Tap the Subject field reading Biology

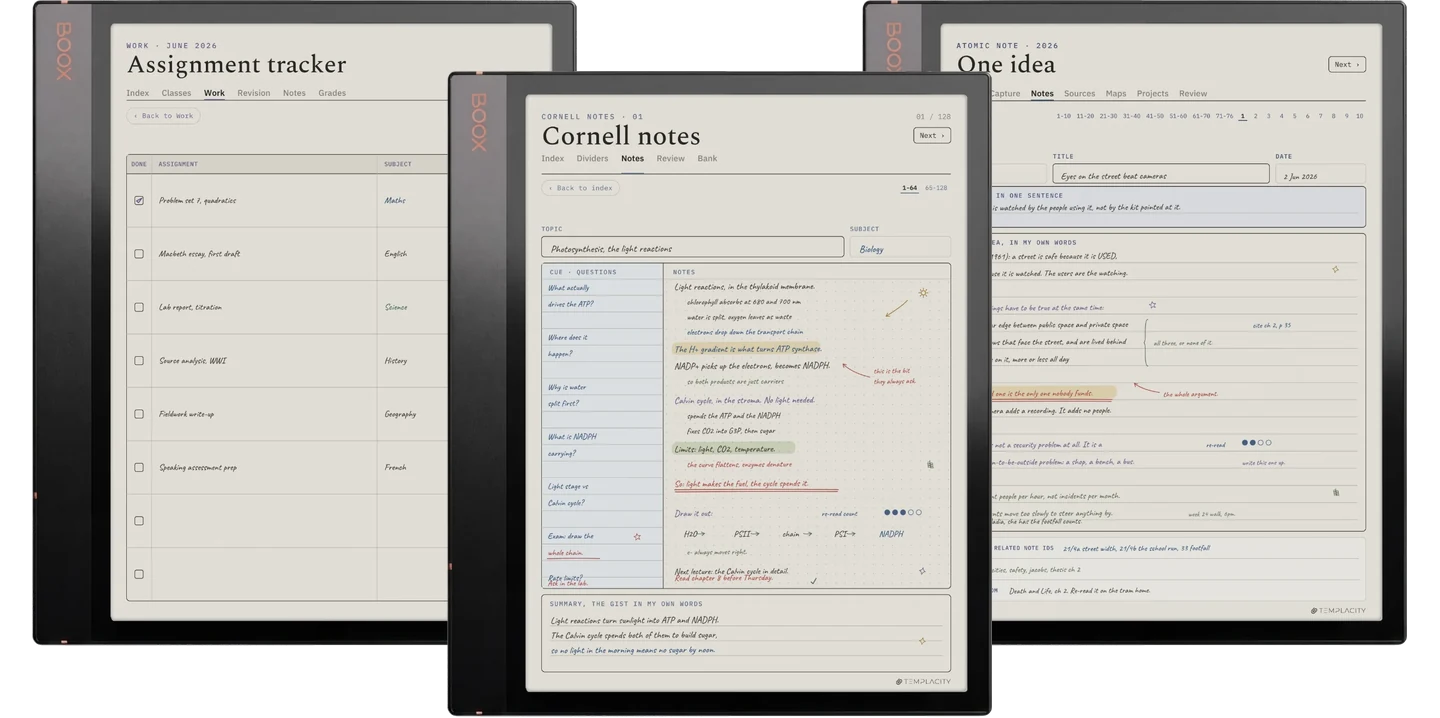pyautogui.click(x=900, y=247)
